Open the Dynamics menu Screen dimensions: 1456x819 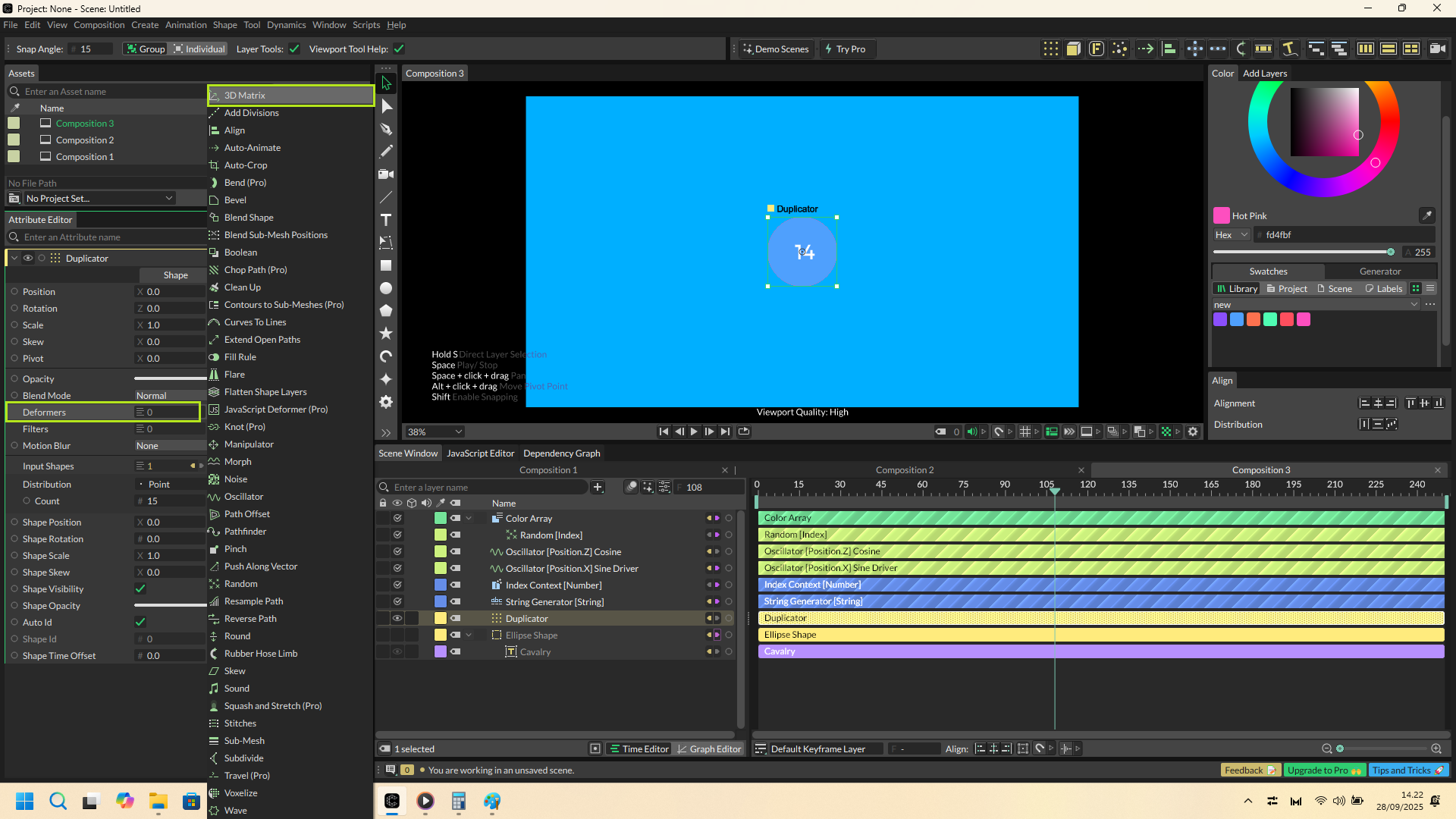[286, 25]
